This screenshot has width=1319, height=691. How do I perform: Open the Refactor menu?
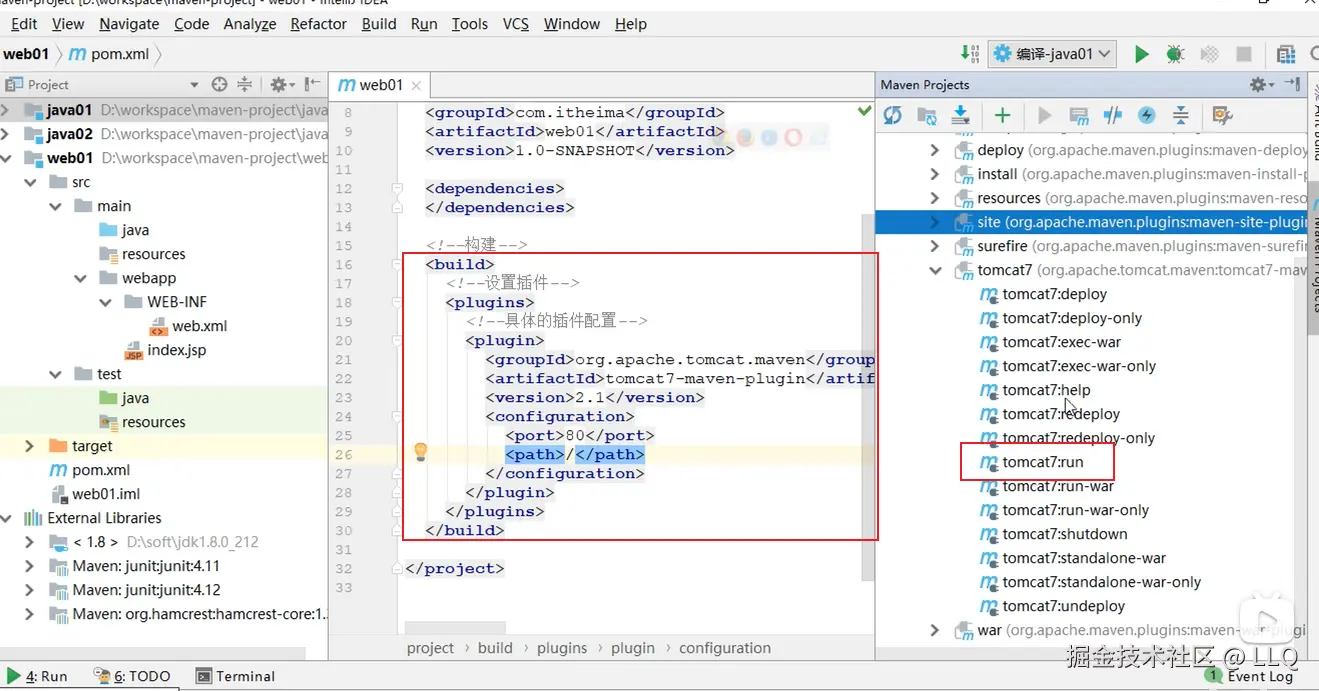click(x=319, y=23)
